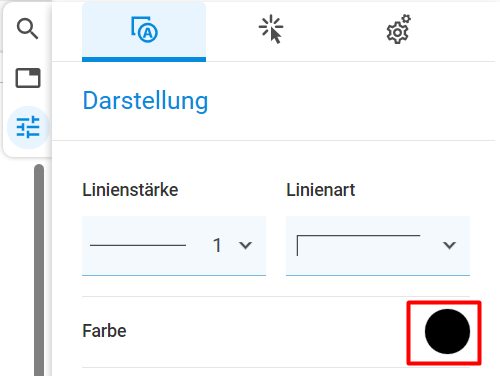Open the black Farbe color picker
The image size is (500, 376).
coord(447,331)
